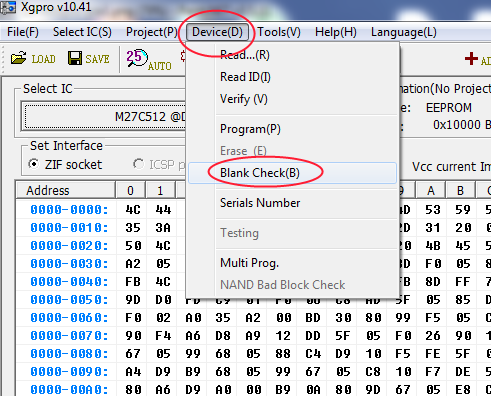Open the Tools(V) menu
This screenshot has width=491, height=396.
(279, 32)
